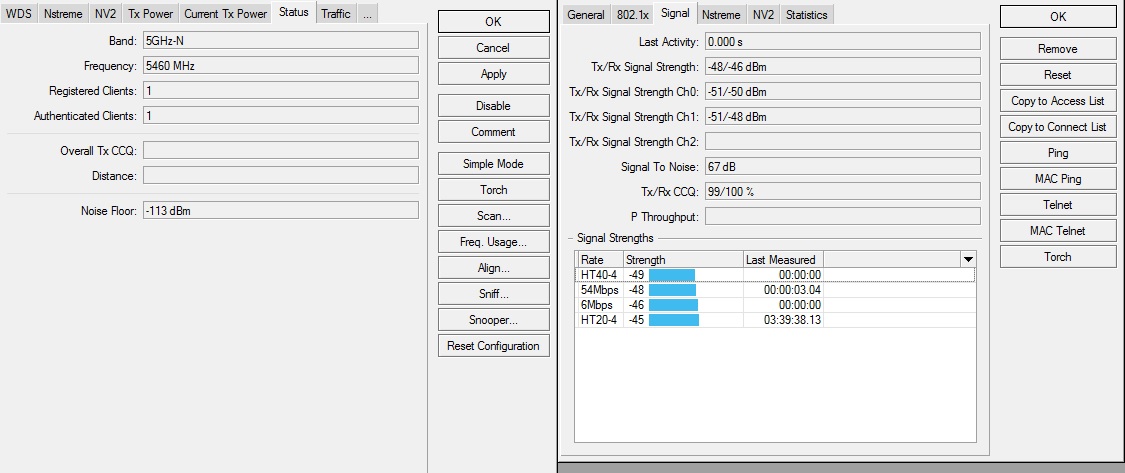The image size is (1125, 473).
Task: Click the Last Activity field
Action: pos(843,42)
